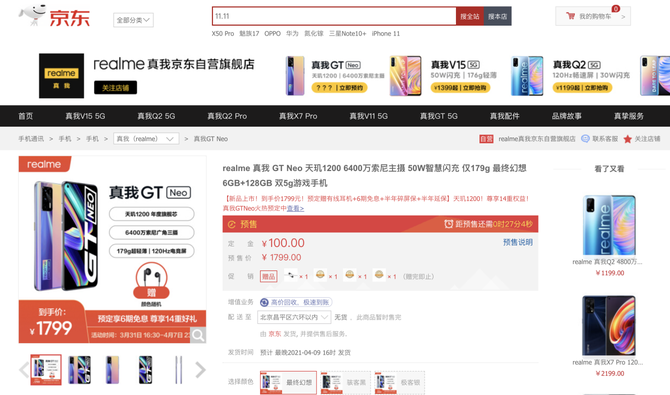
Task: Open the 真我GT 5G nav item
Action: 438,116
